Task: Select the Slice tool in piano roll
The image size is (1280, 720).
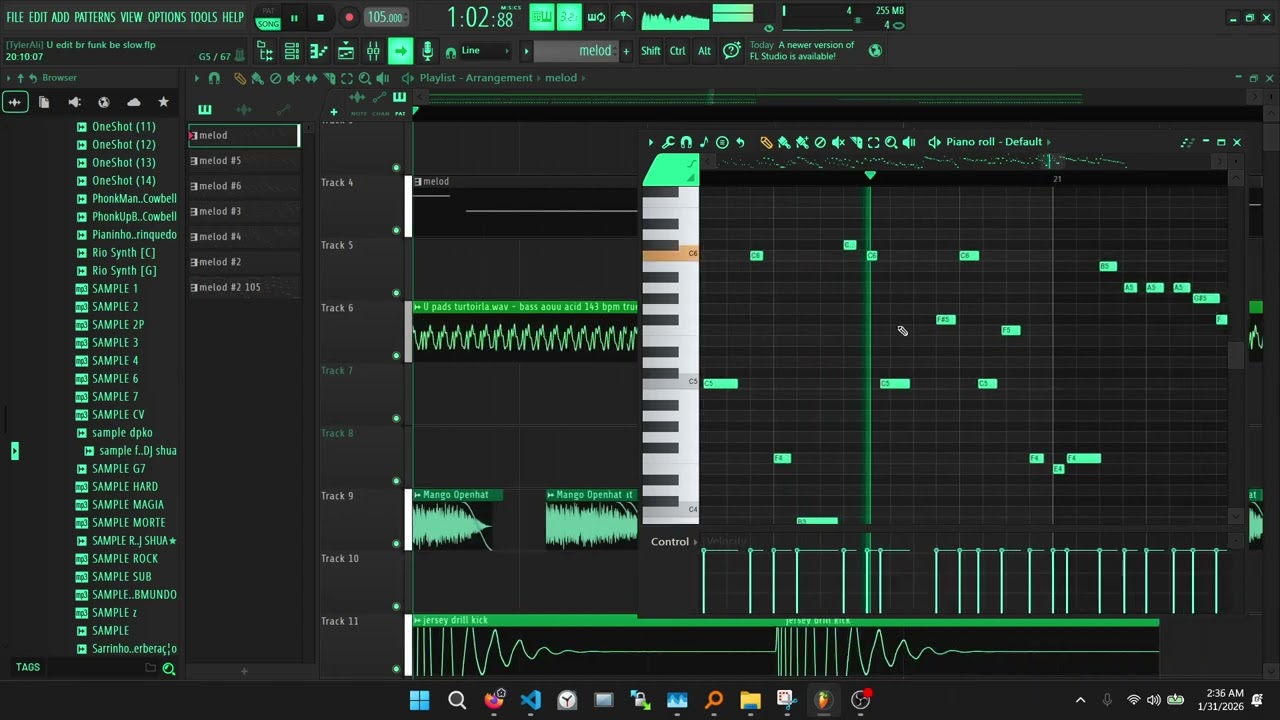Action: (x=856, y=142)
